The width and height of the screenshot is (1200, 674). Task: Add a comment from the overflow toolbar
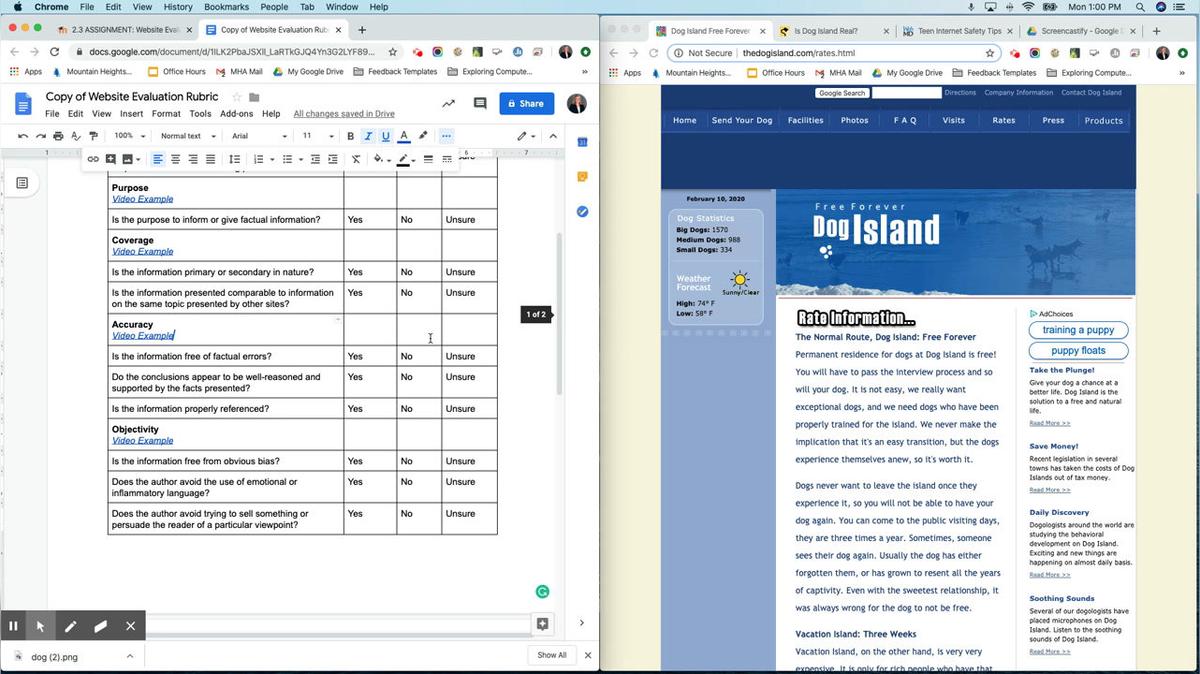(x=110, y=159)
